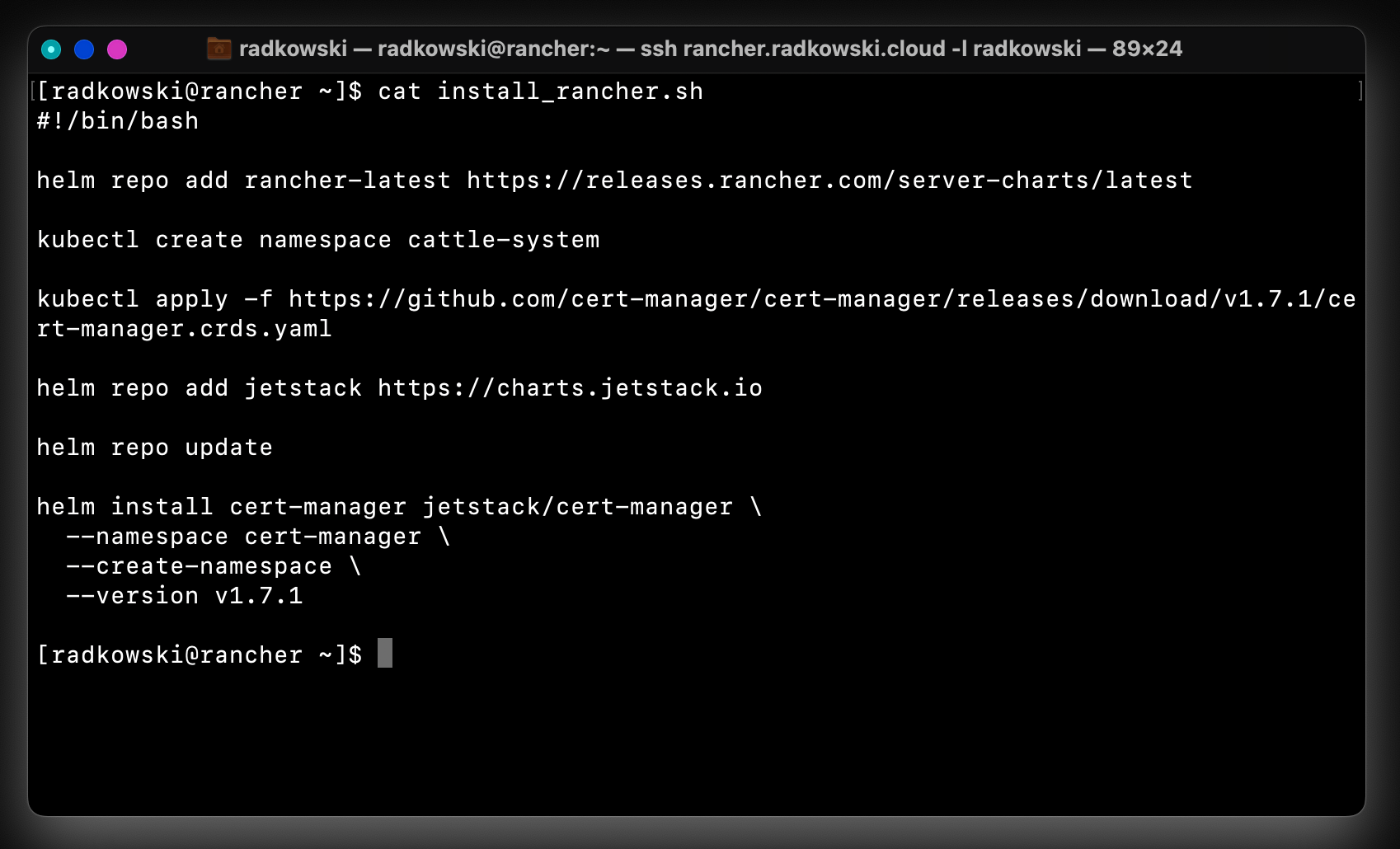
Task: Close the terminal window with teal button
Action: click(x=51, y=49)
